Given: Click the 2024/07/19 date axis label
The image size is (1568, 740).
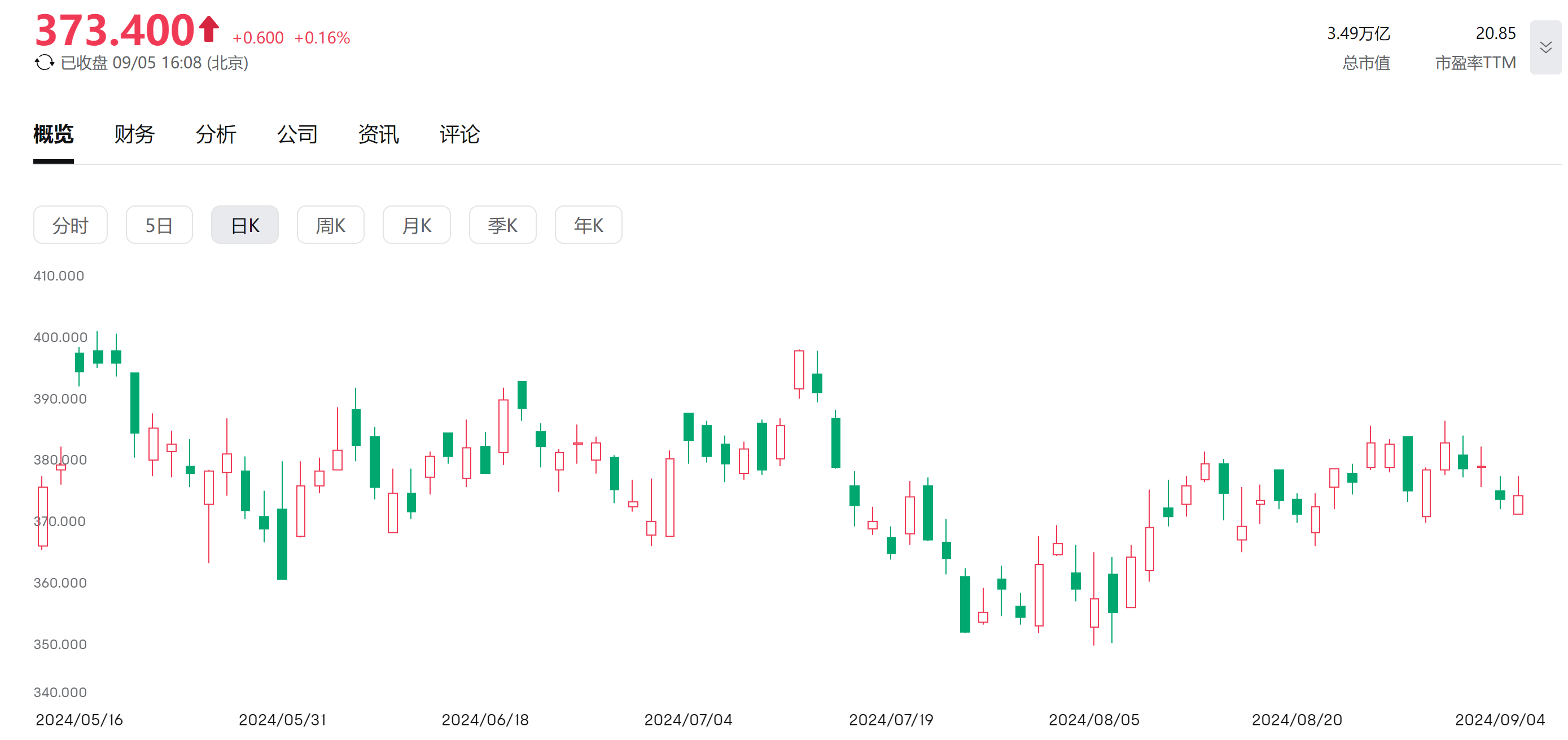Looking at the screenshot, I should (x=891, y=719).
